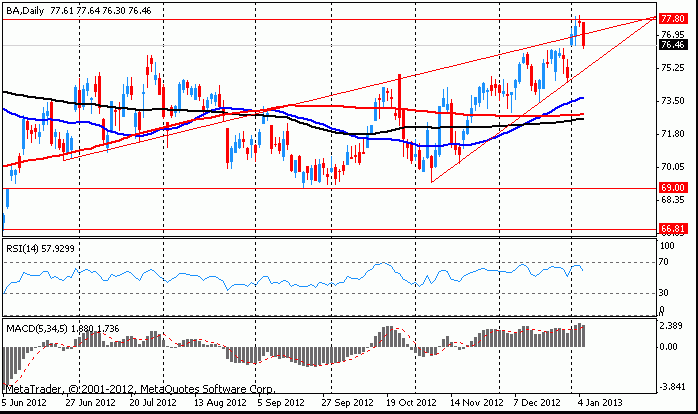Click the MACD(5,34,5) indicator label

(63, 329)
